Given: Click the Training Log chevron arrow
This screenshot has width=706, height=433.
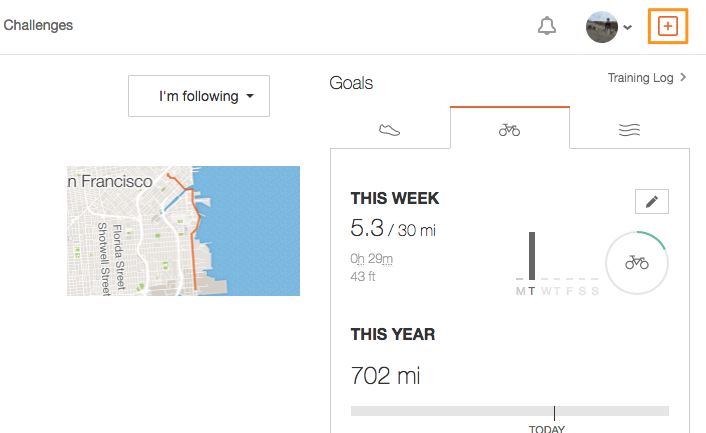Looking at the screenshot, I should 683,77.
